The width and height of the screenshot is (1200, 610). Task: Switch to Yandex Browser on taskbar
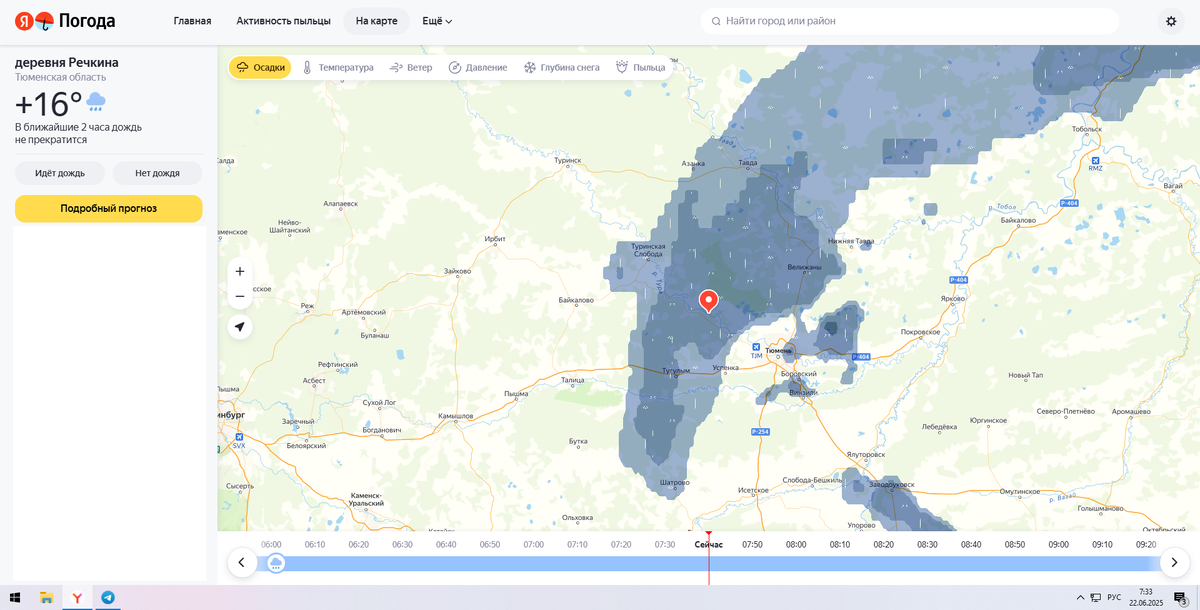(77, 598)
